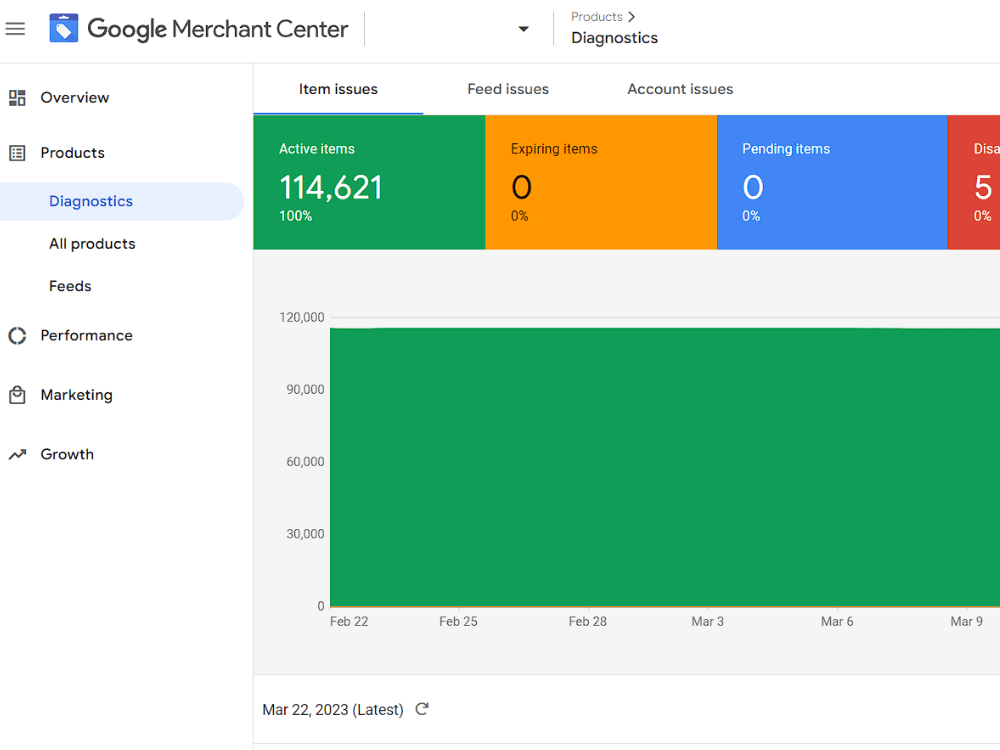Select the Performance icon in the sidebar
This screenshot has width=1000, height=750.
(x=17, y=335)
